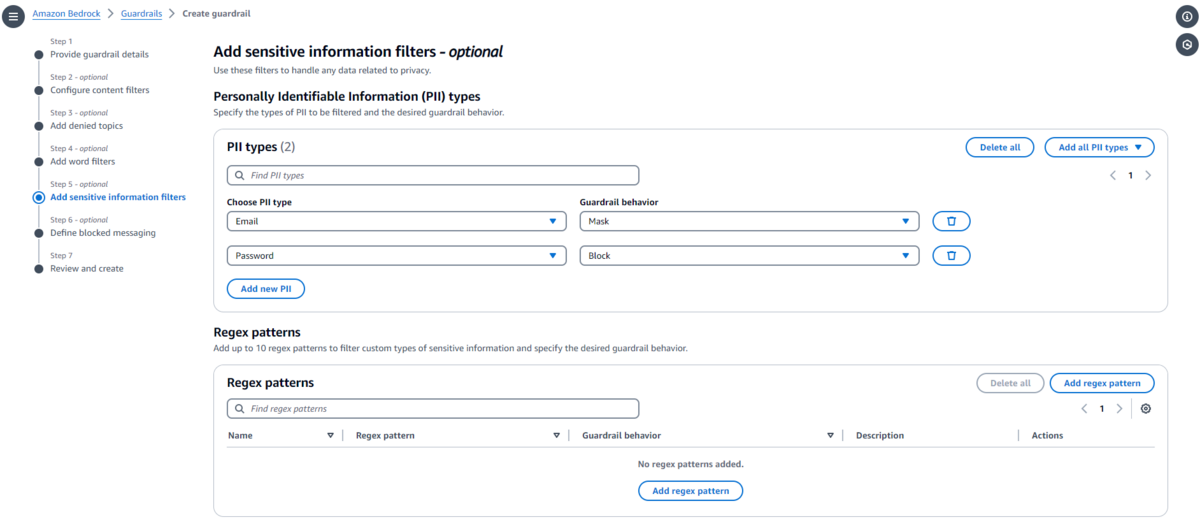Screen dimensions: 1200x522
Task: Open the hamburger navigation menu
Action: [x=13, y=16]
